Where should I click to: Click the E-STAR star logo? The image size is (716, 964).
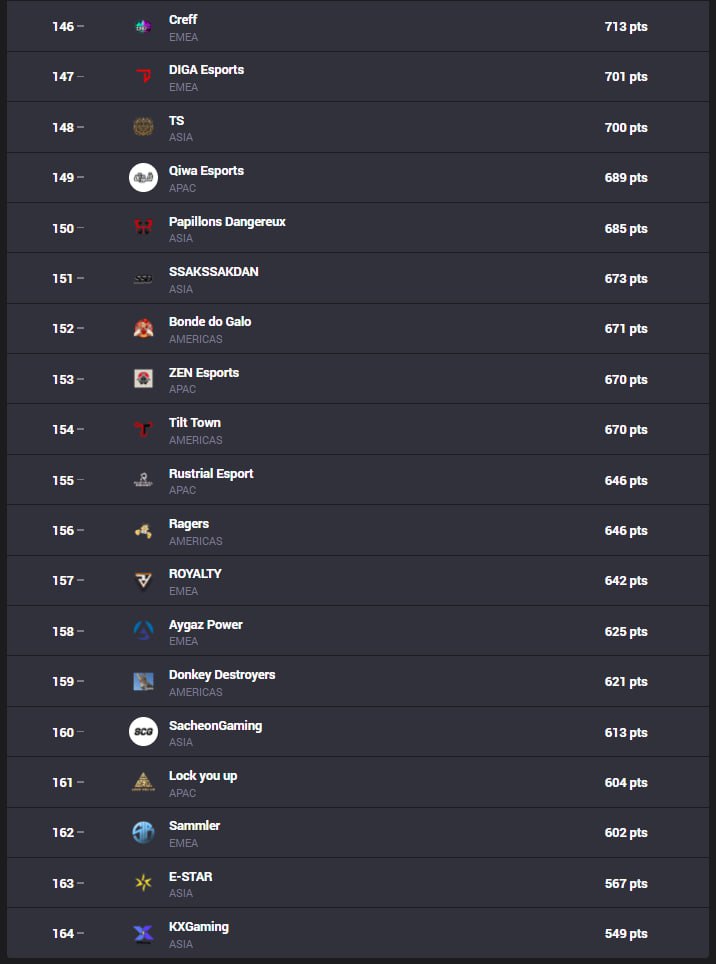coord(143,883)
